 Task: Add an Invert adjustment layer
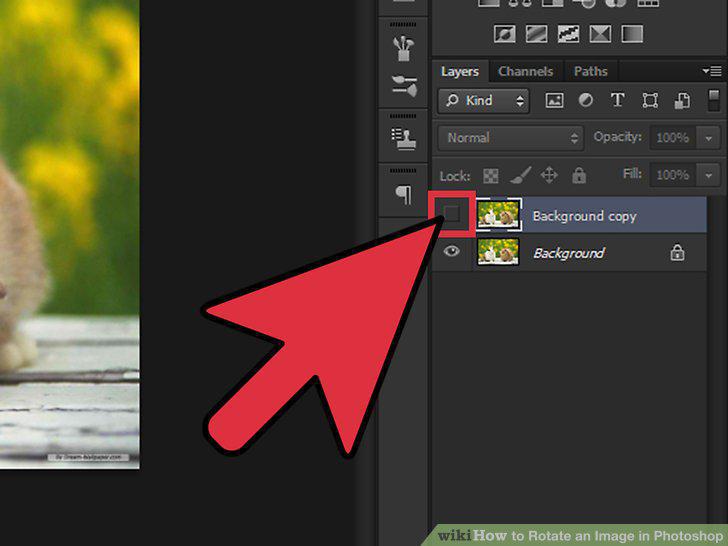point(505,34)
